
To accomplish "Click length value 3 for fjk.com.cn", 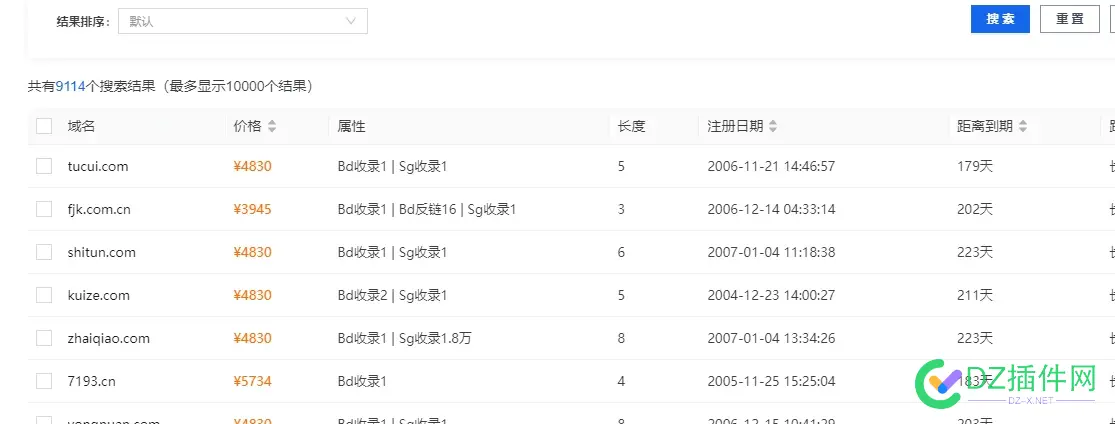I will (621, 209).
